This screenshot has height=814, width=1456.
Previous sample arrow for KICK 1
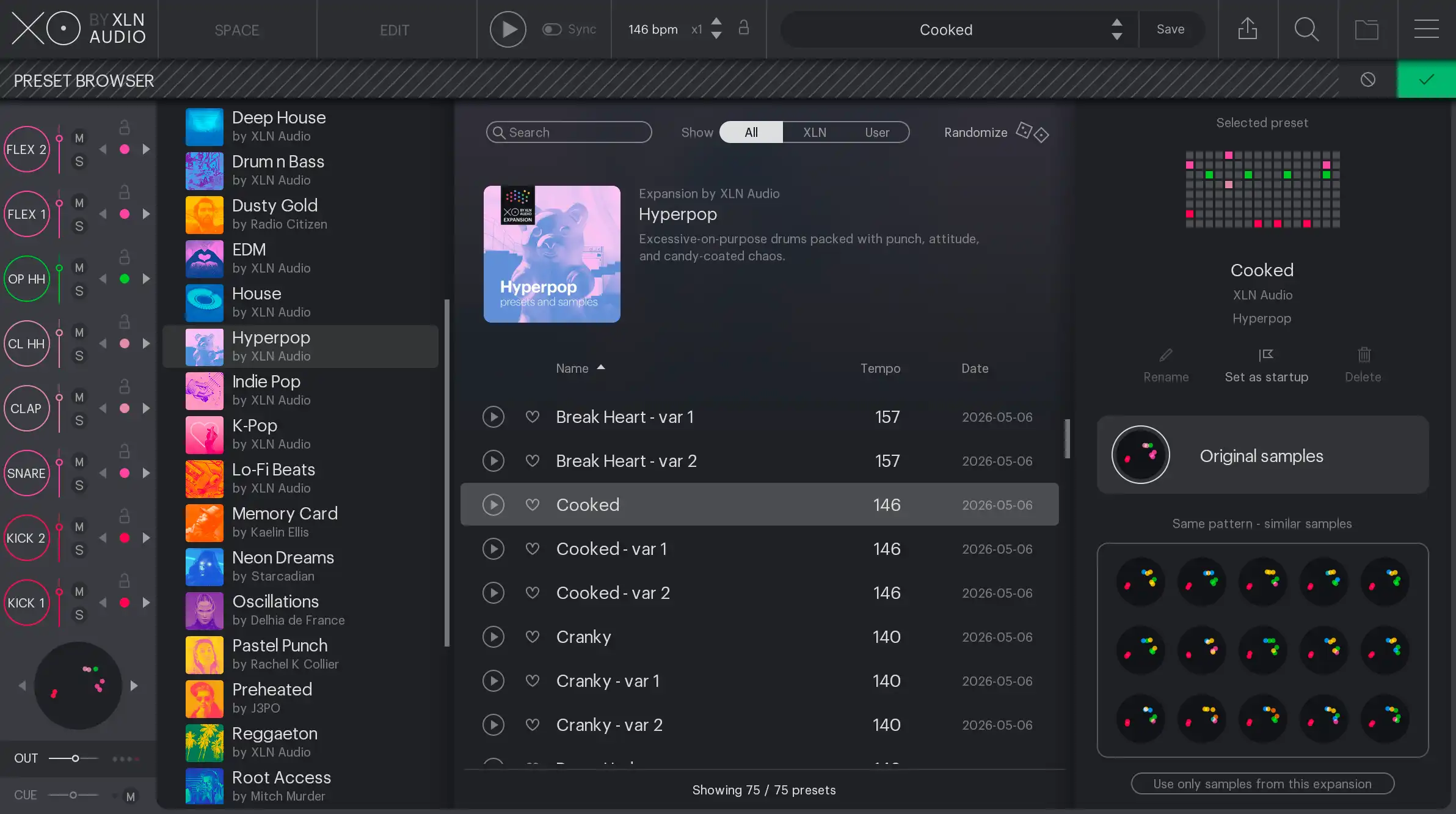[x=103, y=603]
